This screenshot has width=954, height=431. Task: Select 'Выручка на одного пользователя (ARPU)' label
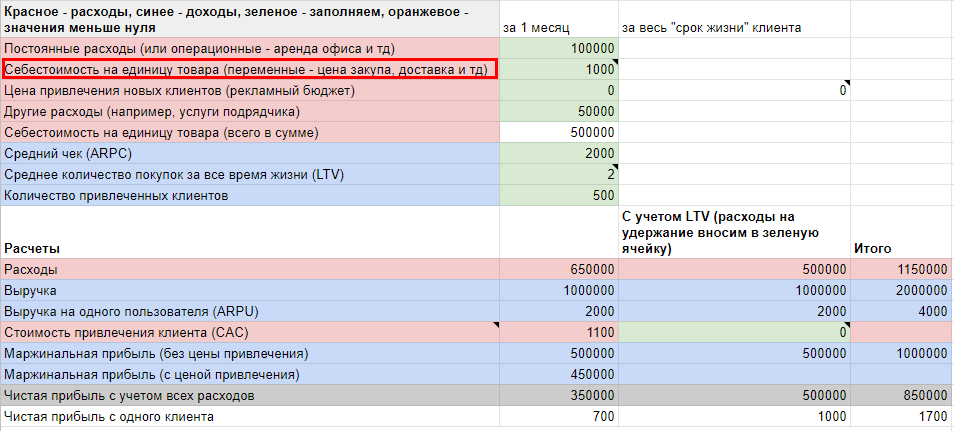click(x=250, y=311)
